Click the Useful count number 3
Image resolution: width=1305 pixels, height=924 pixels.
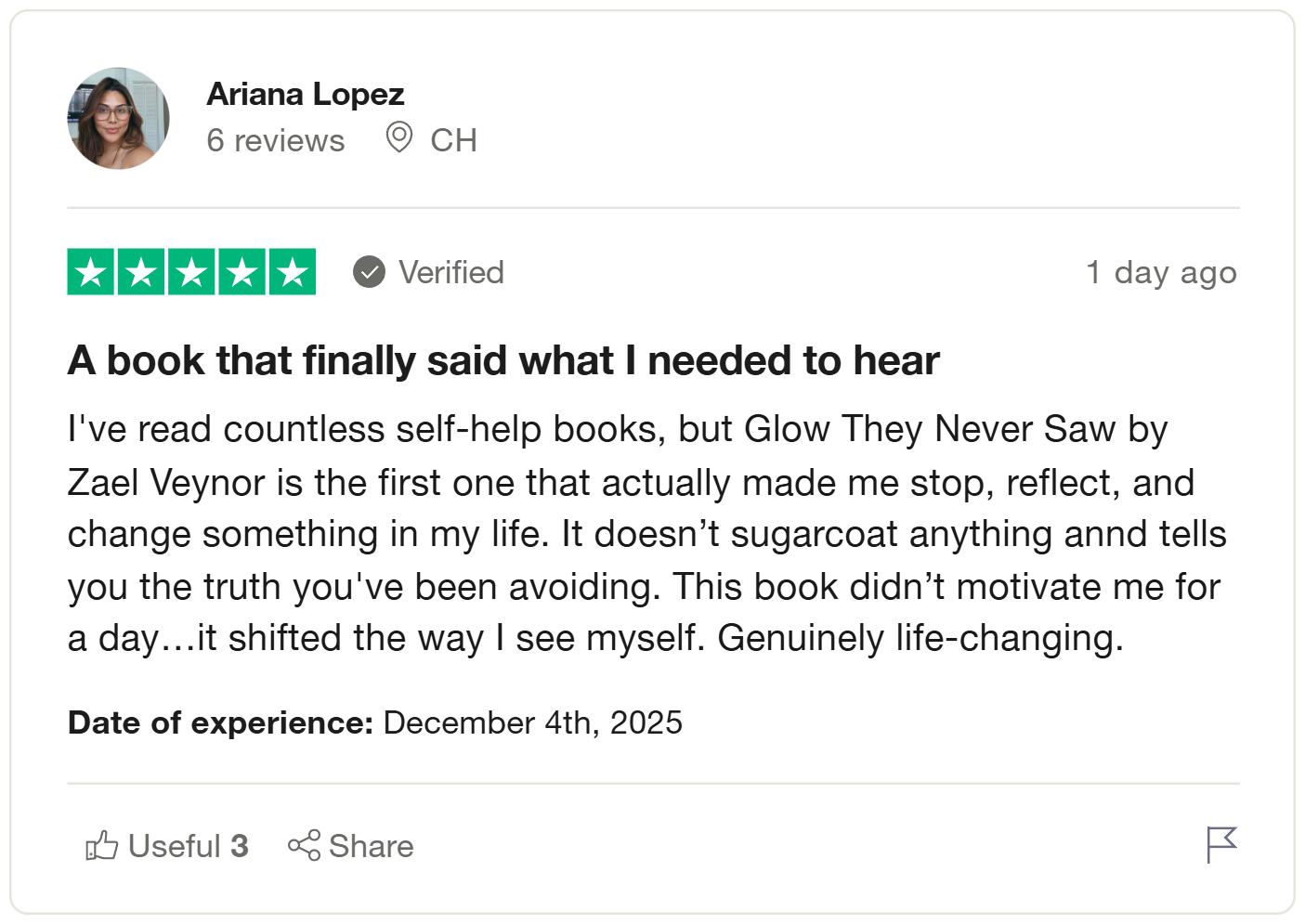point(240,846)
